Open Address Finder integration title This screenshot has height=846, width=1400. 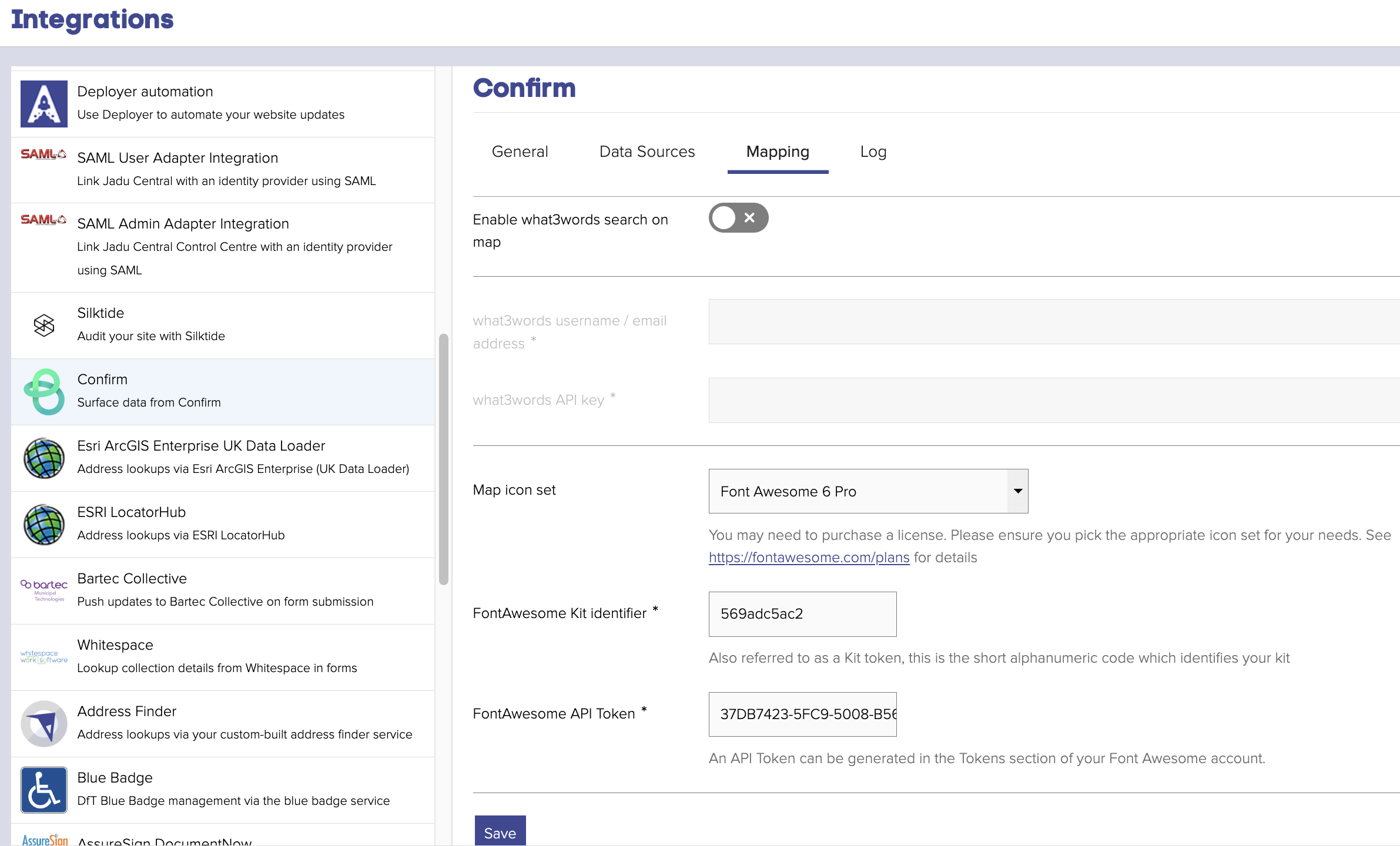click(x=126, y=711)
